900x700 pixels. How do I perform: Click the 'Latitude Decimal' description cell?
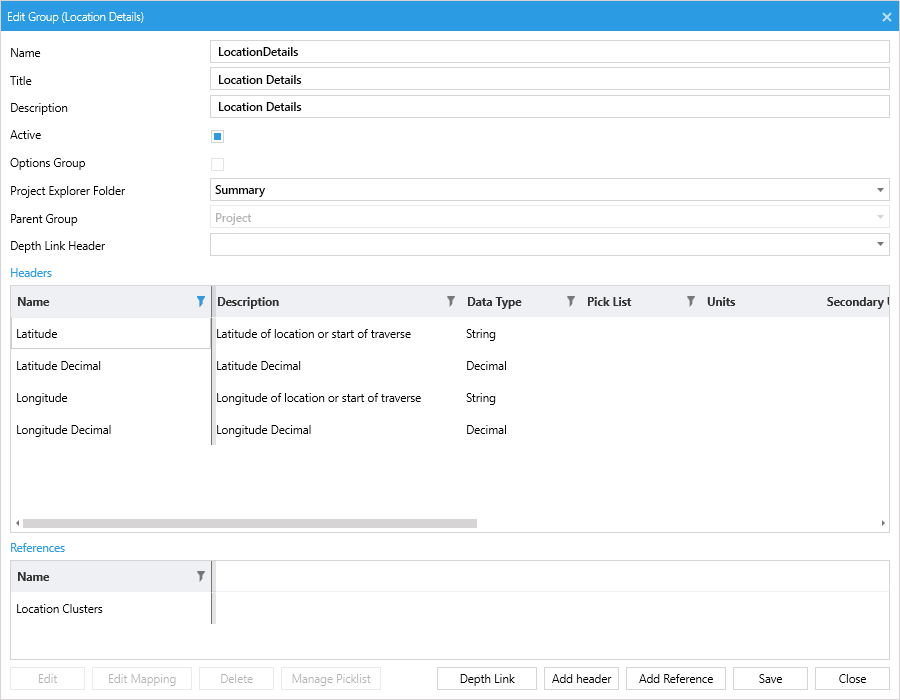[258, 365]
